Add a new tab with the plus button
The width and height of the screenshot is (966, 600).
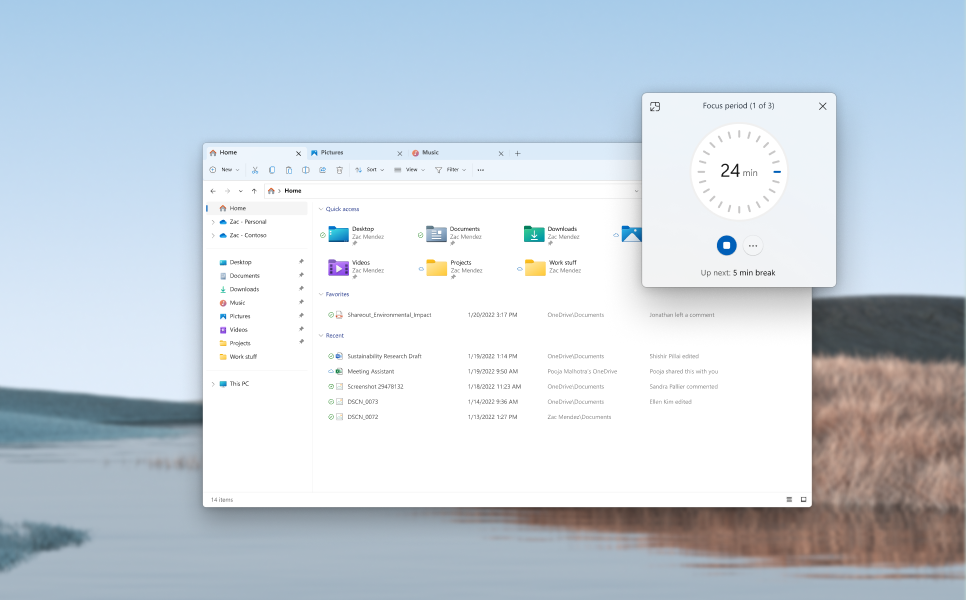coord(518,153)
